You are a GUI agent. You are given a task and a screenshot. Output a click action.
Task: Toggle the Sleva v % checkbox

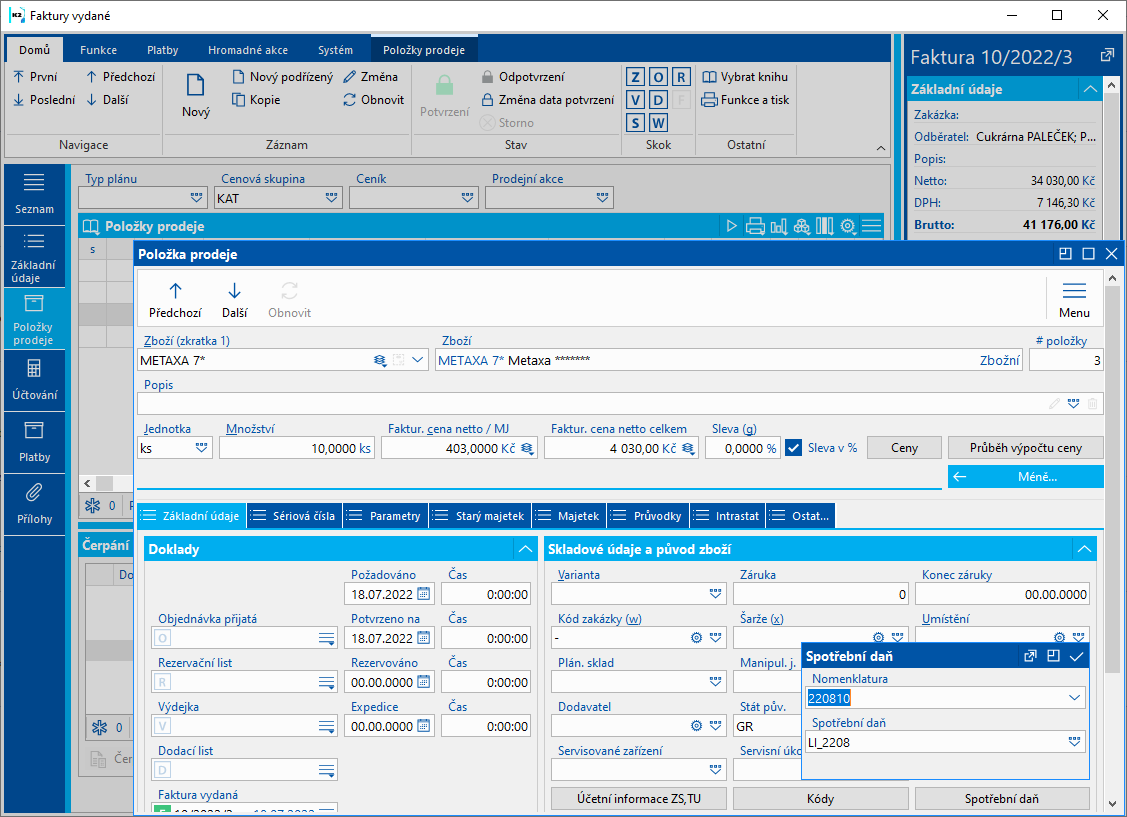point(794,448)
